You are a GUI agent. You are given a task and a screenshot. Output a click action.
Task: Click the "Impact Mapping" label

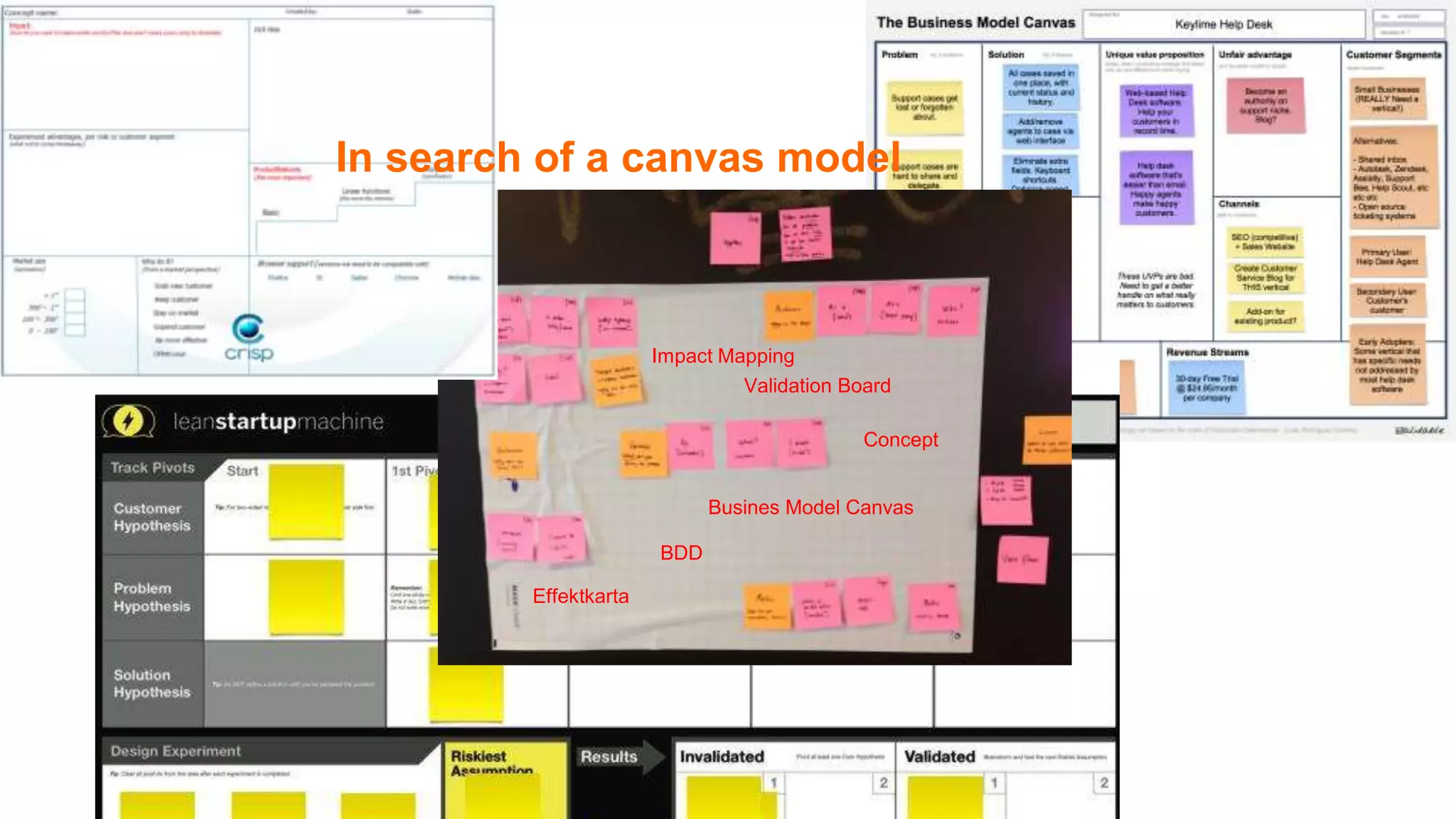723,355
